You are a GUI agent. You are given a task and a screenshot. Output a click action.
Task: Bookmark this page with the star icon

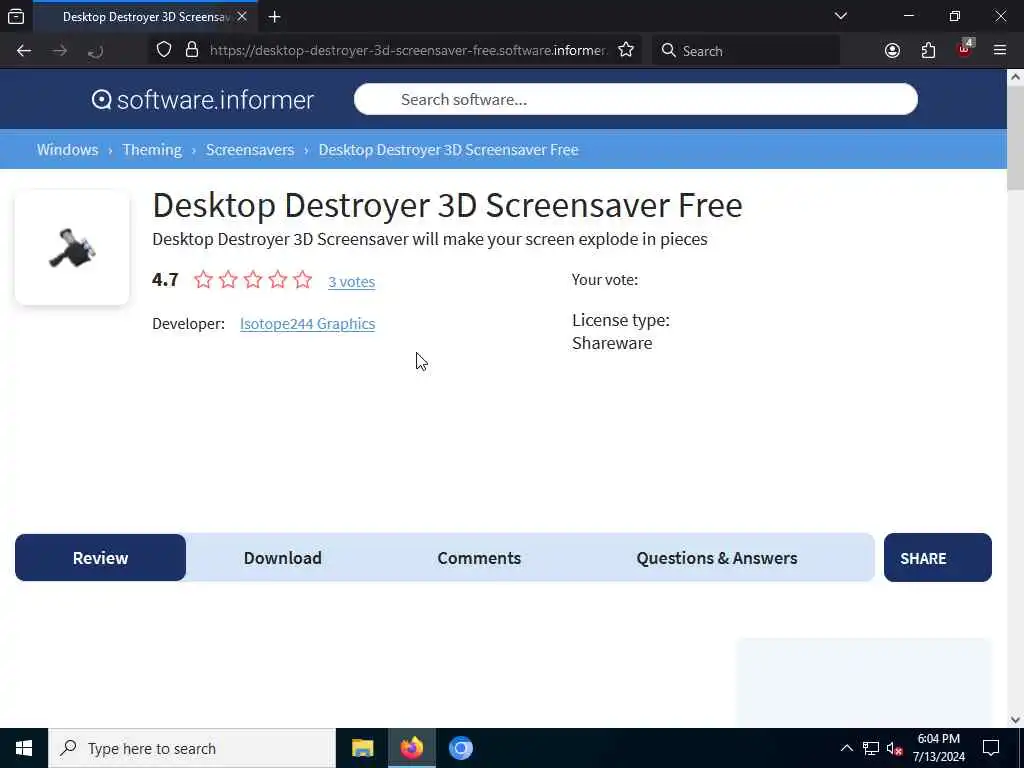[626, 50]
